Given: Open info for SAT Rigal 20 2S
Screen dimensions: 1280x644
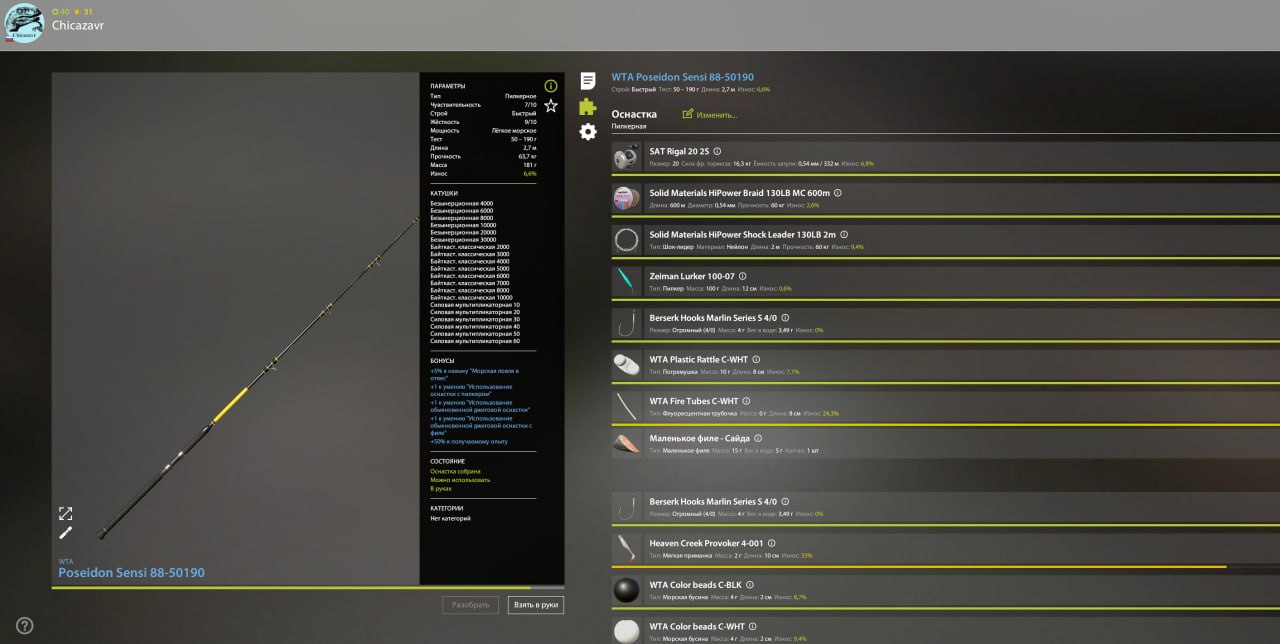Looking at the screenshot, I should (717, 151).
